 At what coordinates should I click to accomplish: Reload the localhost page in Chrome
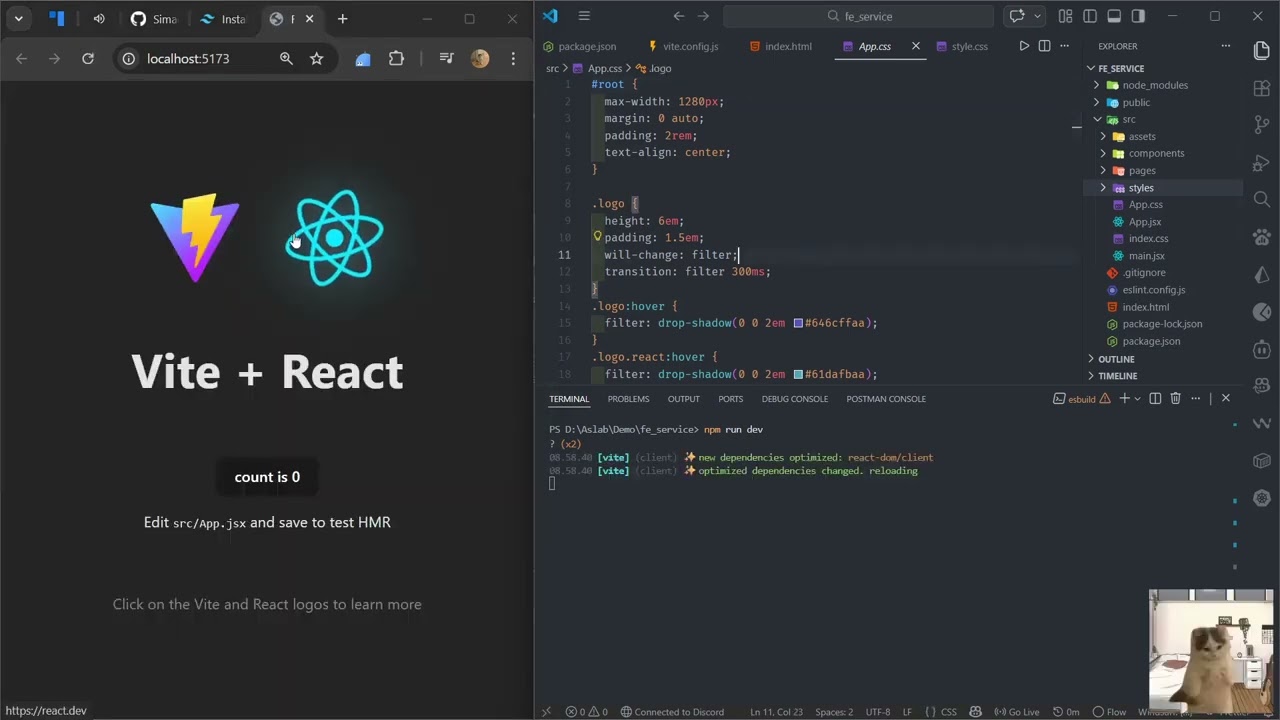(88, 59)
